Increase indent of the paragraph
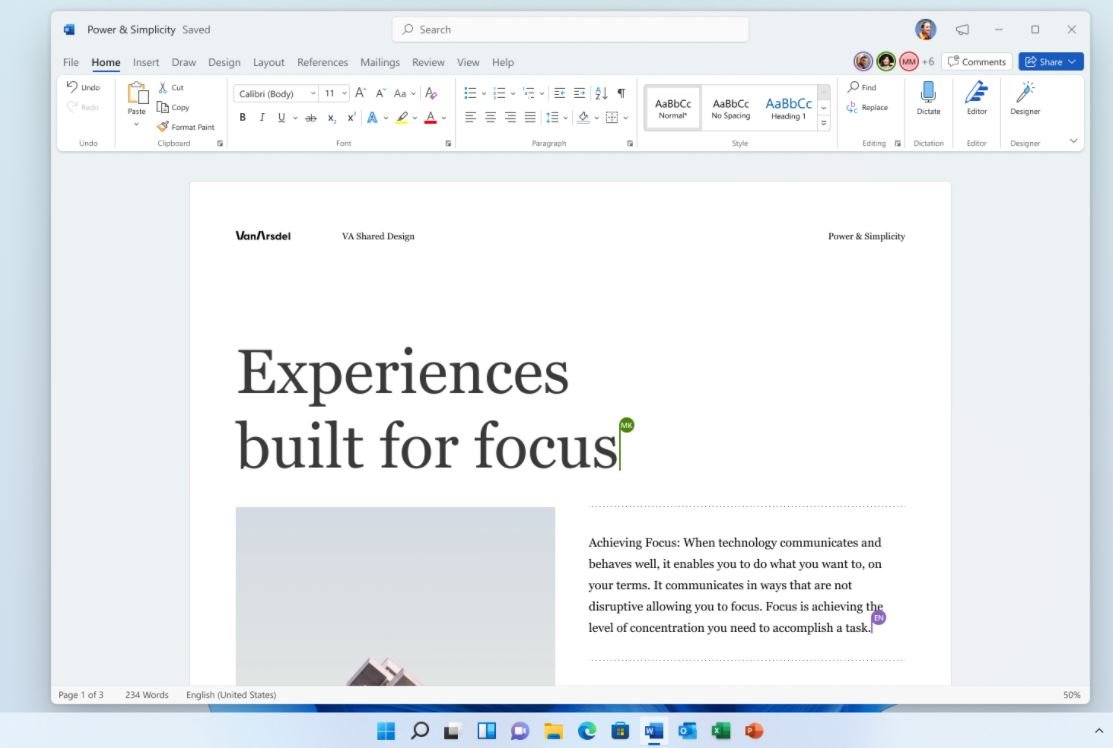 [x=579, y=93]
